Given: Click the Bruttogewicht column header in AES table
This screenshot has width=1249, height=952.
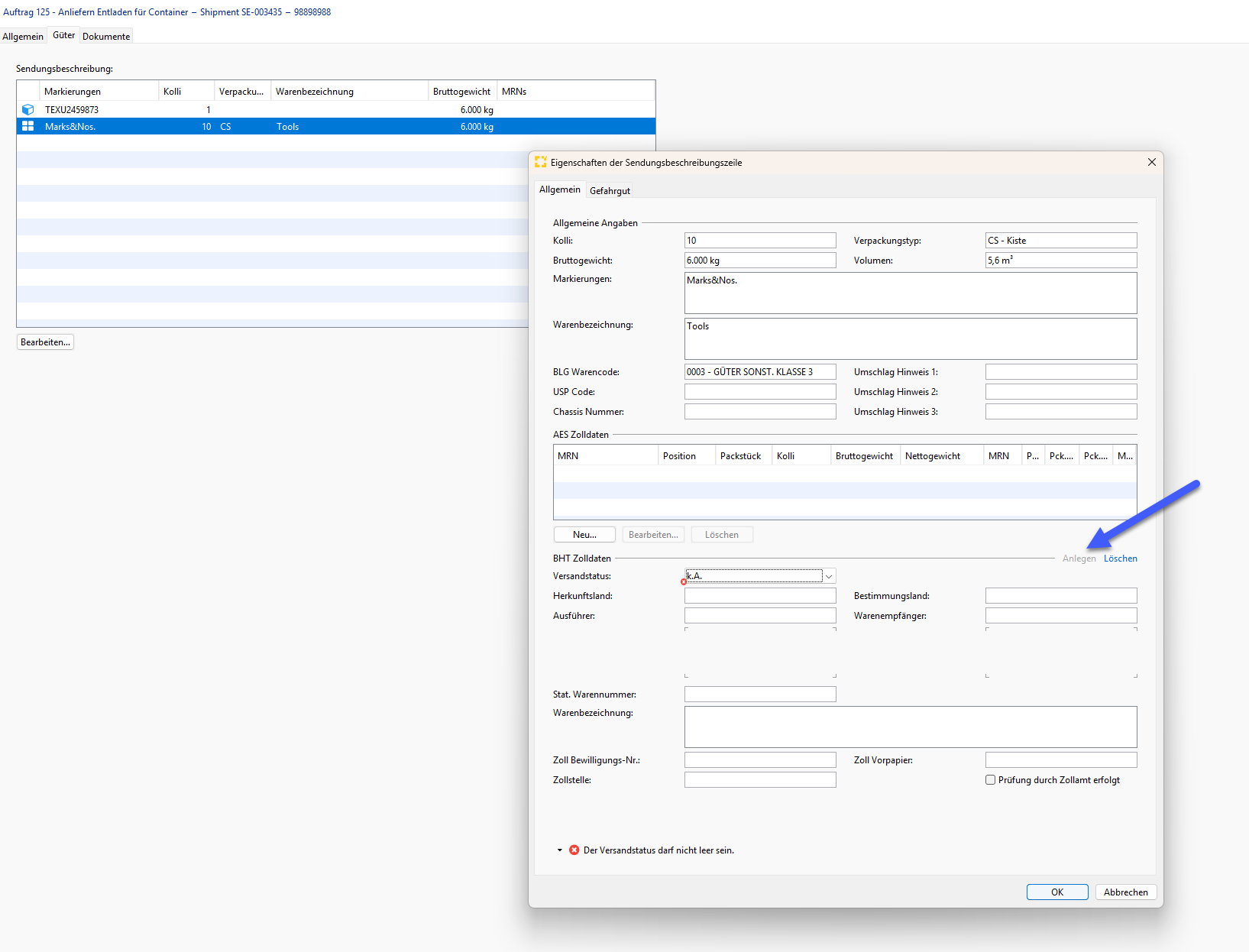Looking at the screenshot, I should (x=864, y=456).
